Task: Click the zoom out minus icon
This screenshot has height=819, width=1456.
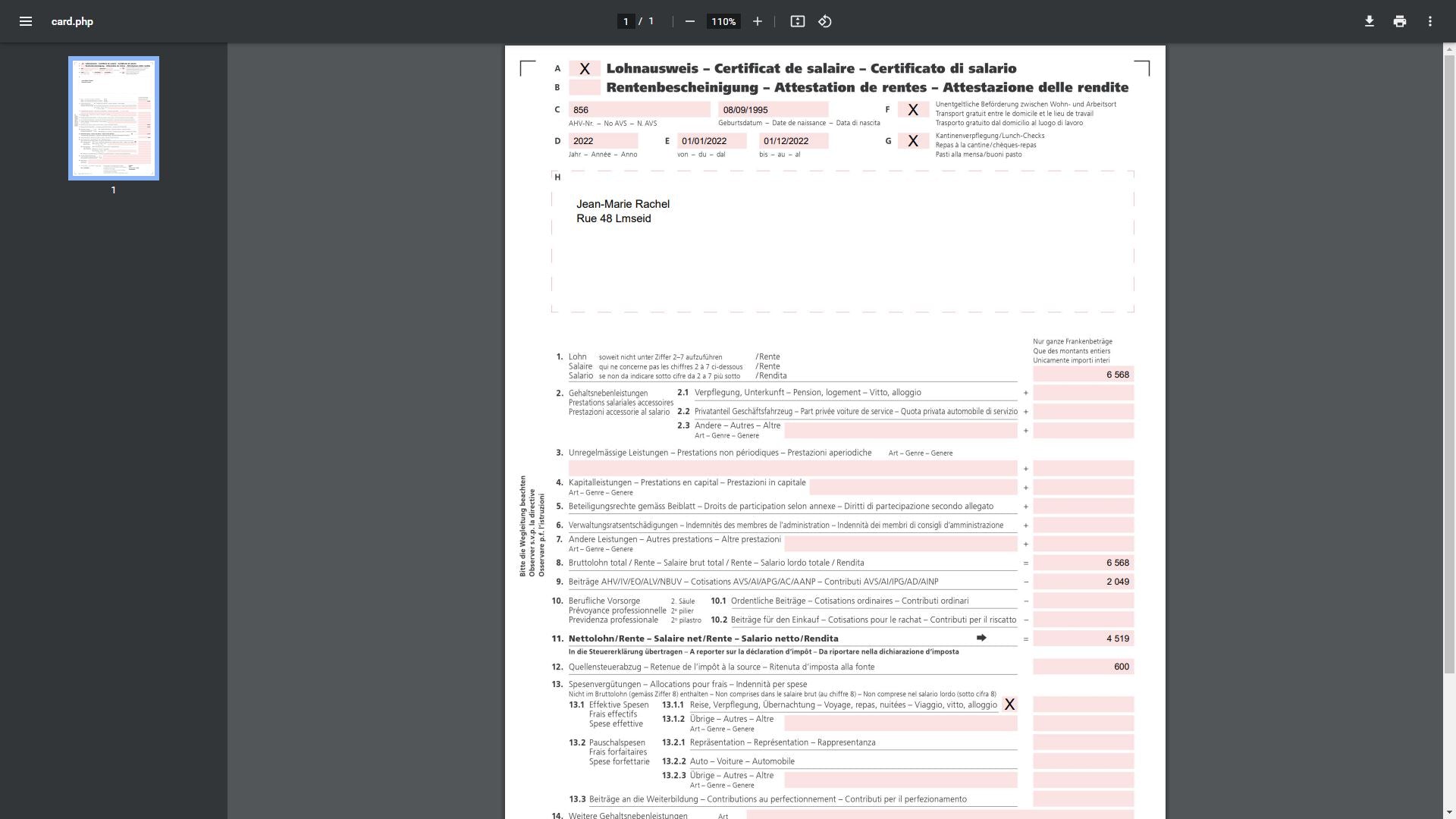Action: click(689, 21)
